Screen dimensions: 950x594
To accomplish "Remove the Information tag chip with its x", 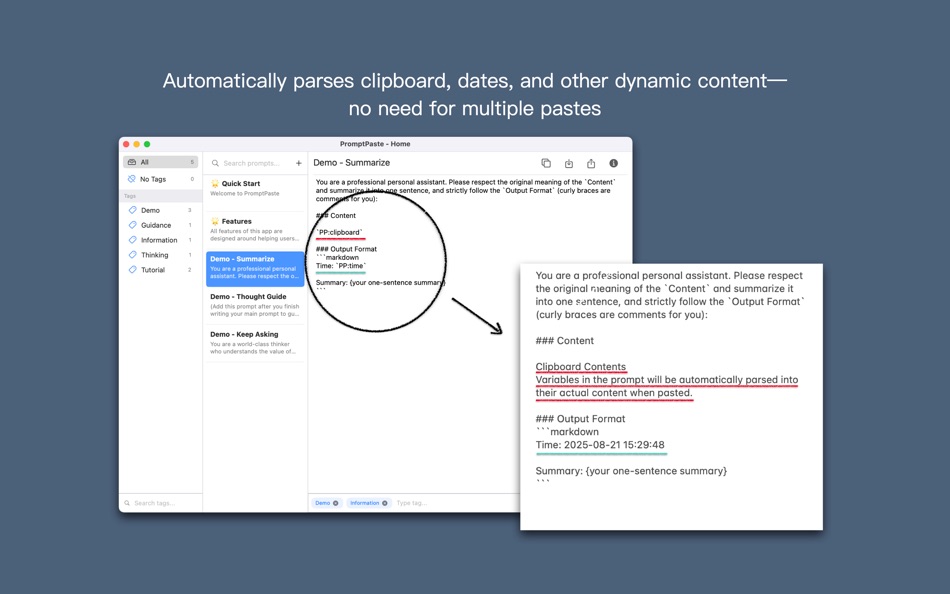I will (384, 503).
